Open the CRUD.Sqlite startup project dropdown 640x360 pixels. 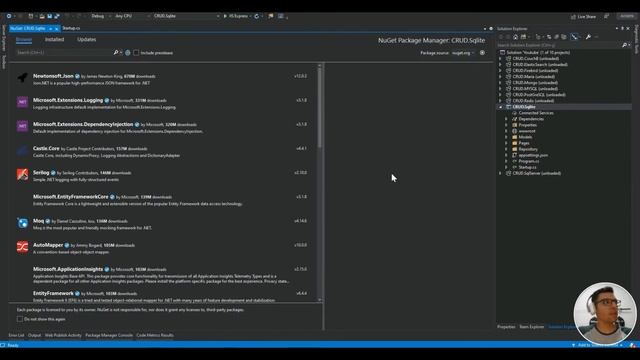186,16
